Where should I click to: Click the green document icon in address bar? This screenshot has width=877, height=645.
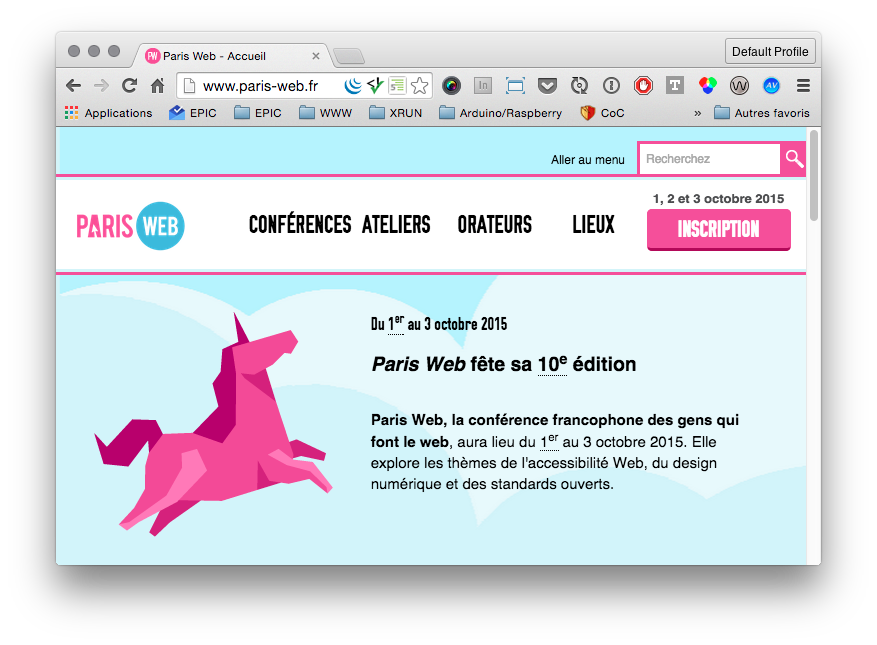[397, 86]
